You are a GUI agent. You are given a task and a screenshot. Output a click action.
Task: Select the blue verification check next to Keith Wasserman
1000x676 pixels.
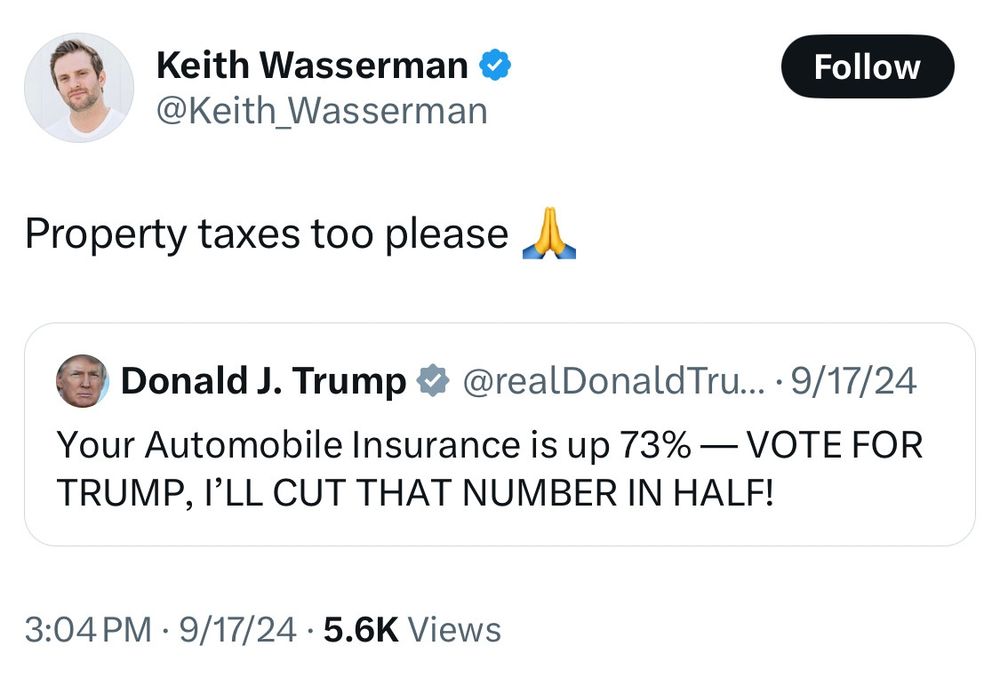pyautogui.click(x=493, y=64)
